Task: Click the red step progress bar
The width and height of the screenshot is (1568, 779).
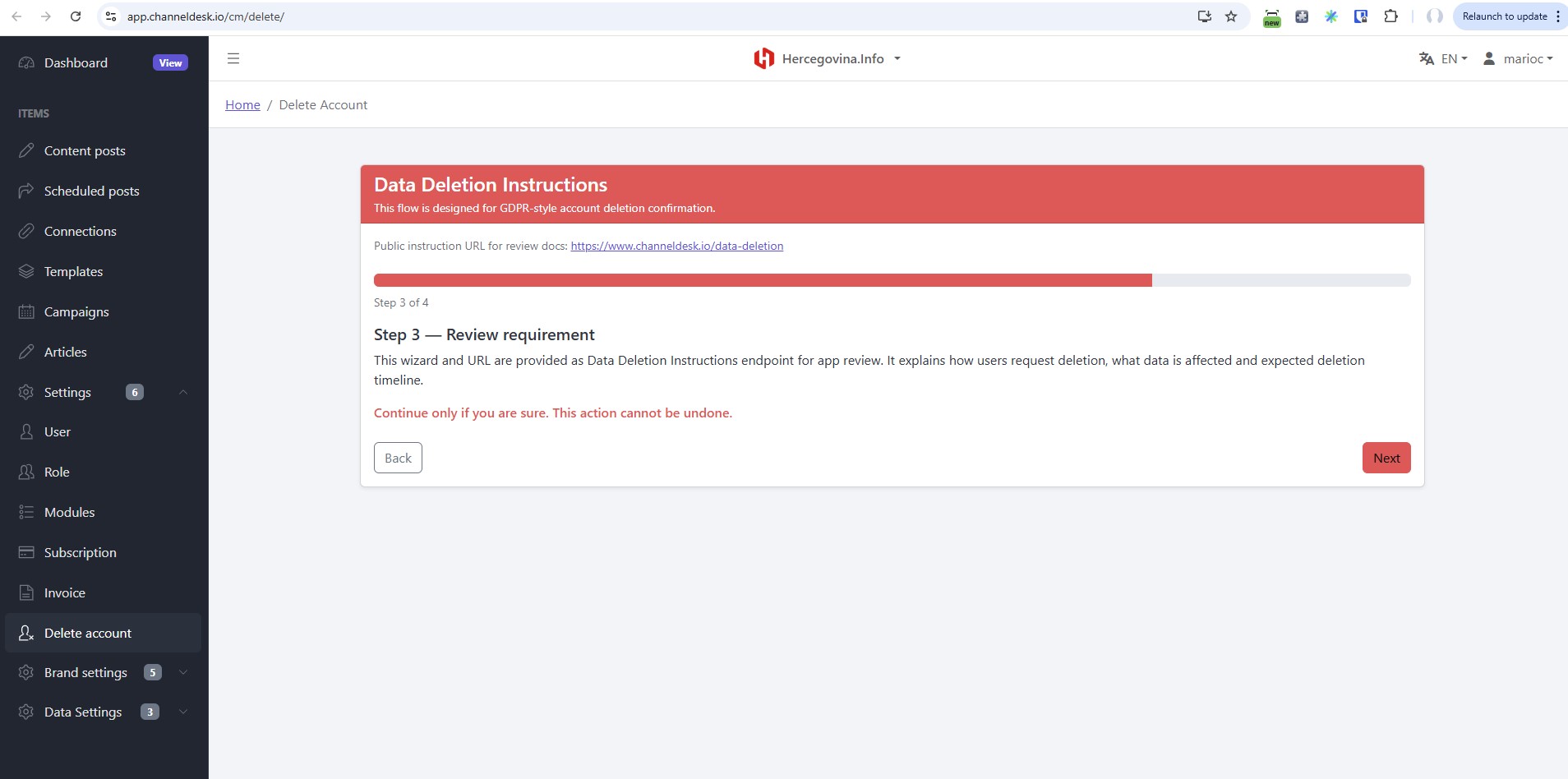Action: 763,280
